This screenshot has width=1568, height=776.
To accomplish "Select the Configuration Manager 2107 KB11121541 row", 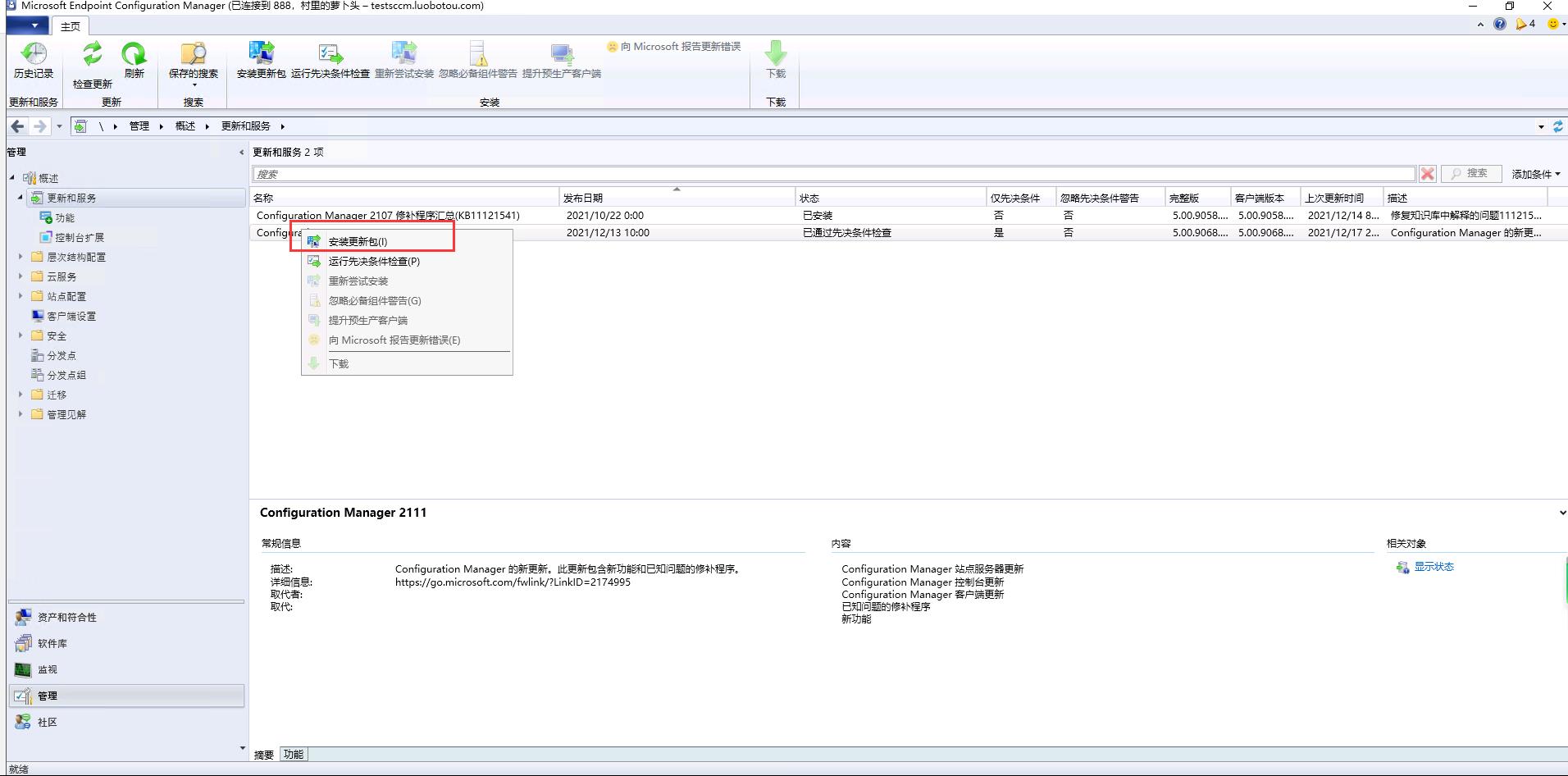I will coord(900,216).
